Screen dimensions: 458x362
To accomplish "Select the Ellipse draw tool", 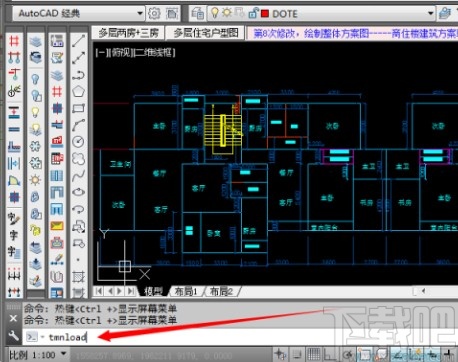I will 79,192.
